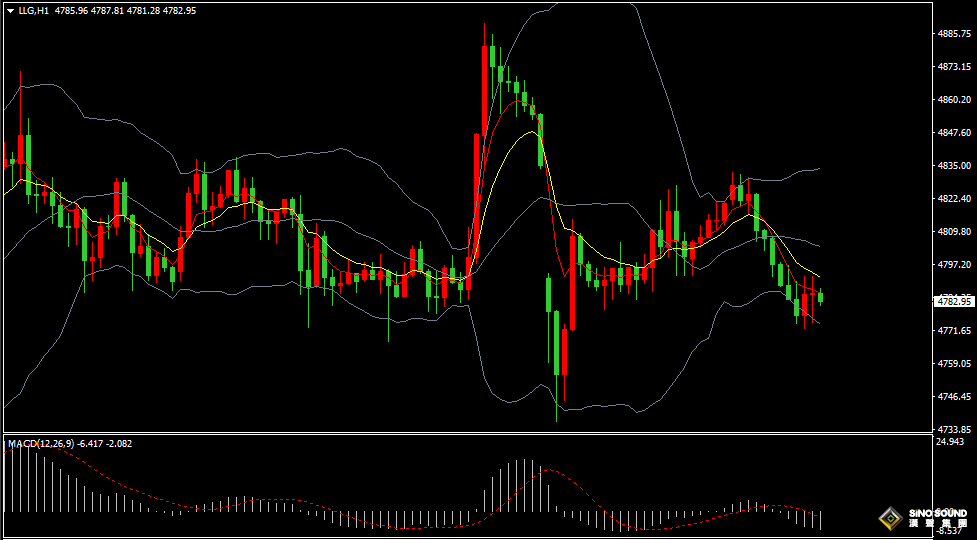The image size is (977, 540).
Task: Click the SINO SOUND watermark text
Action: [x=937, y=514]
